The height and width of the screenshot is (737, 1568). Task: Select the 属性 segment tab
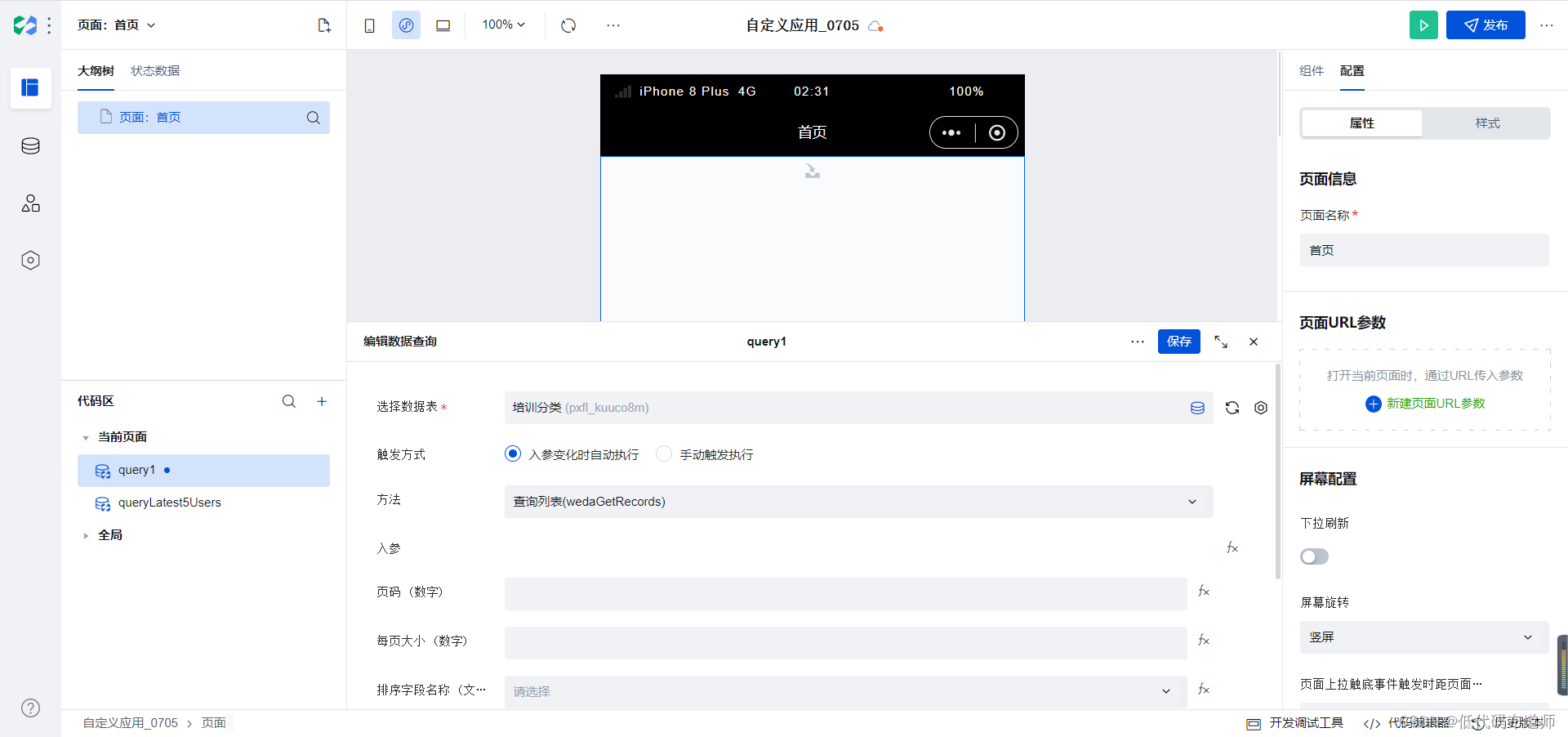1361,123
